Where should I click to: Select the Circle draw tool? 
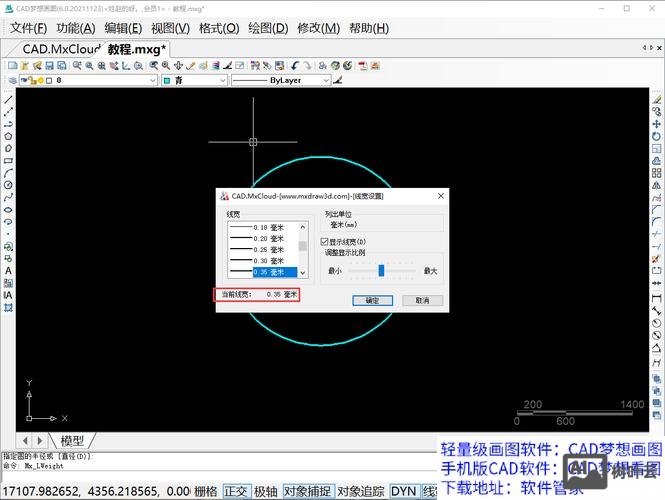pyautogui.click(x=8, y=185)
